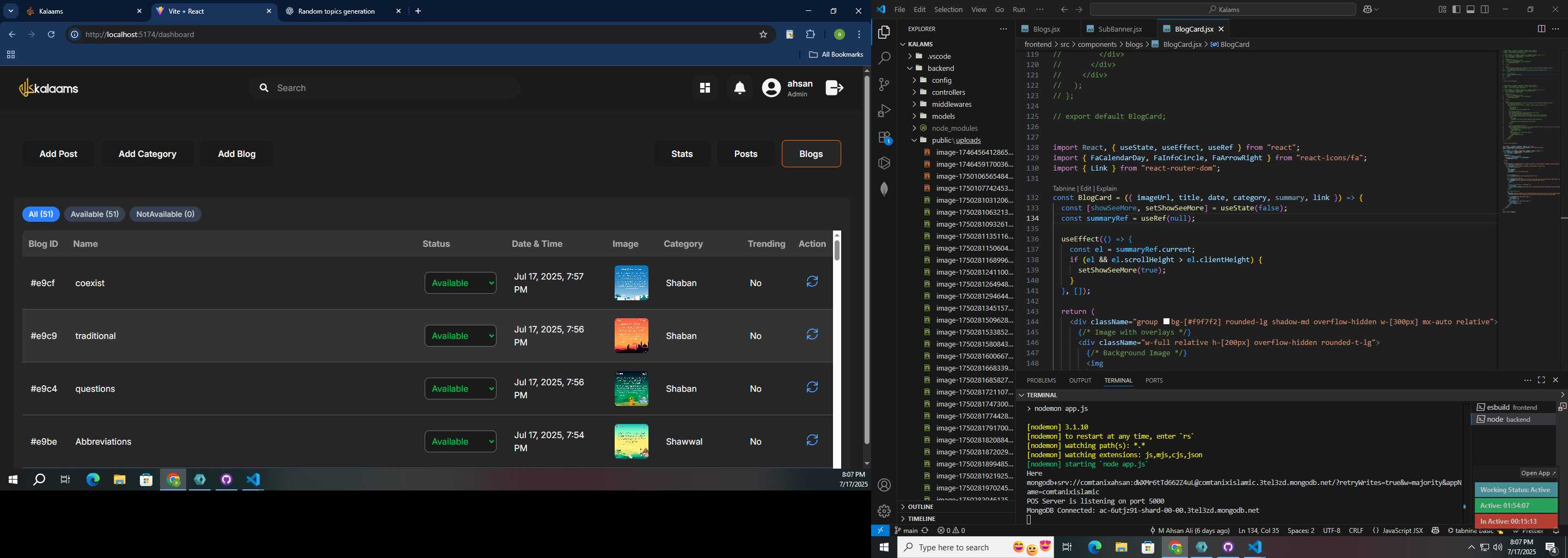Viewport: 1568px width, 558px height.
Task: Open MongoDB leaf icon in activity bar
Action: click(x=884, y=190)
